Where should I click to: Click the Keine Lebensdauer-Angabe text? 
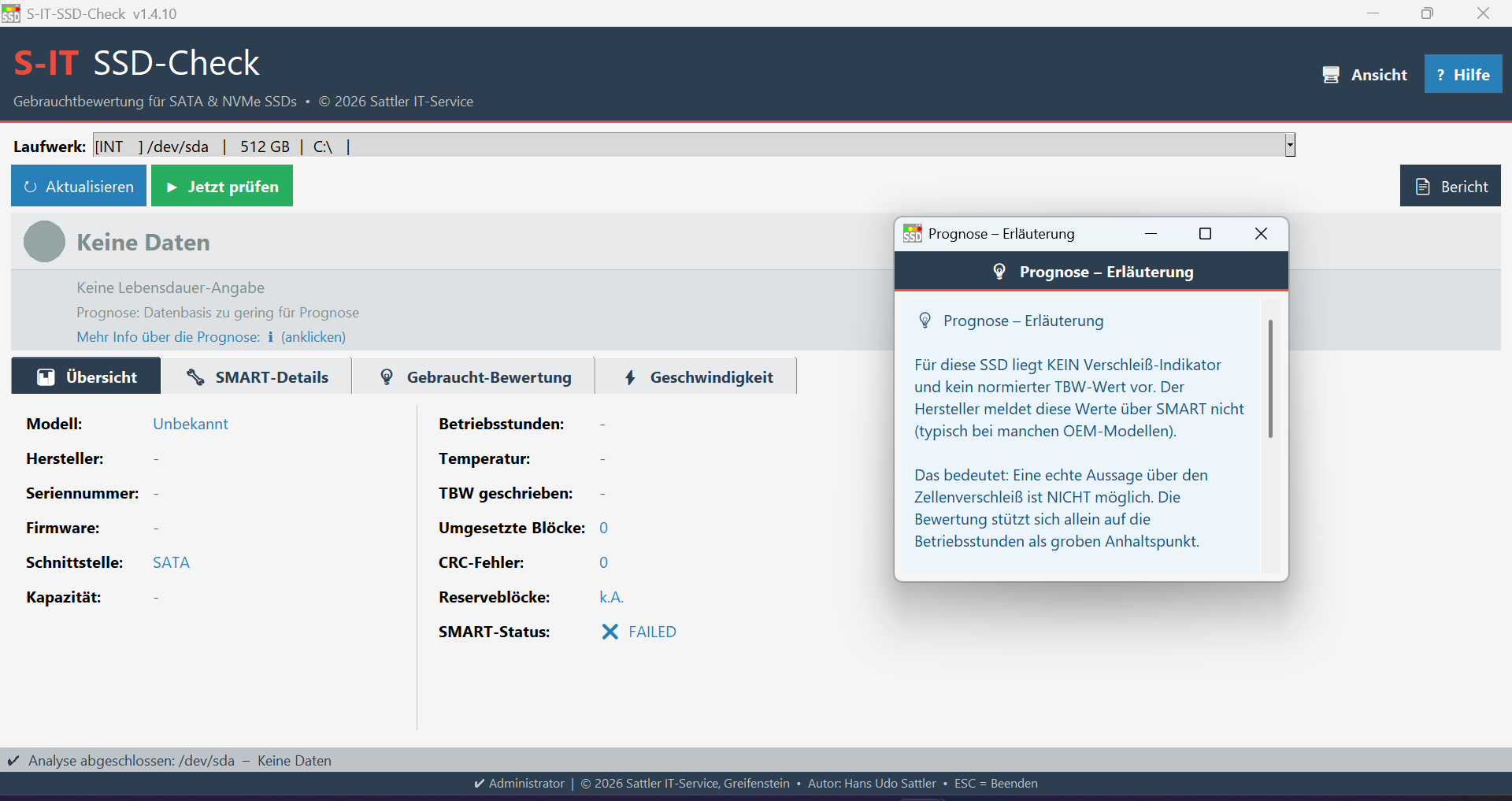click(170, 287)
